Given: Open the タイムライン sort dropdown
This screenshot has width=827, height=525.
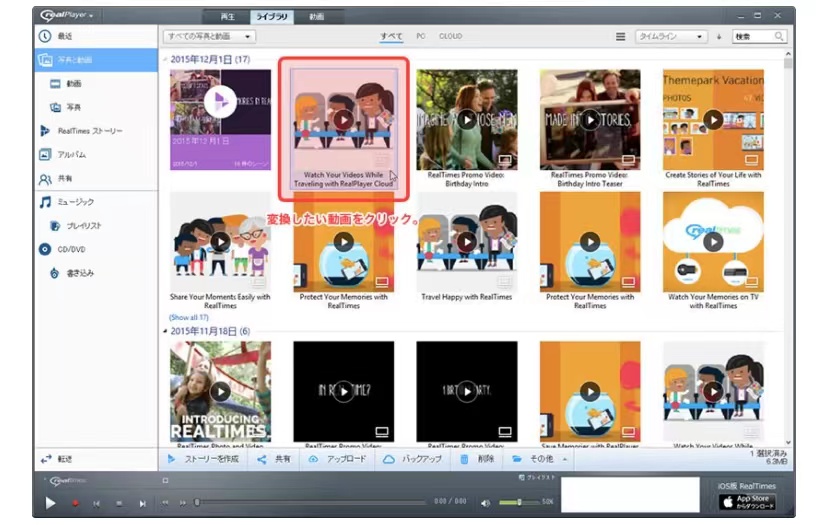Looking at the screenshot, I should [x=671, y=36].
